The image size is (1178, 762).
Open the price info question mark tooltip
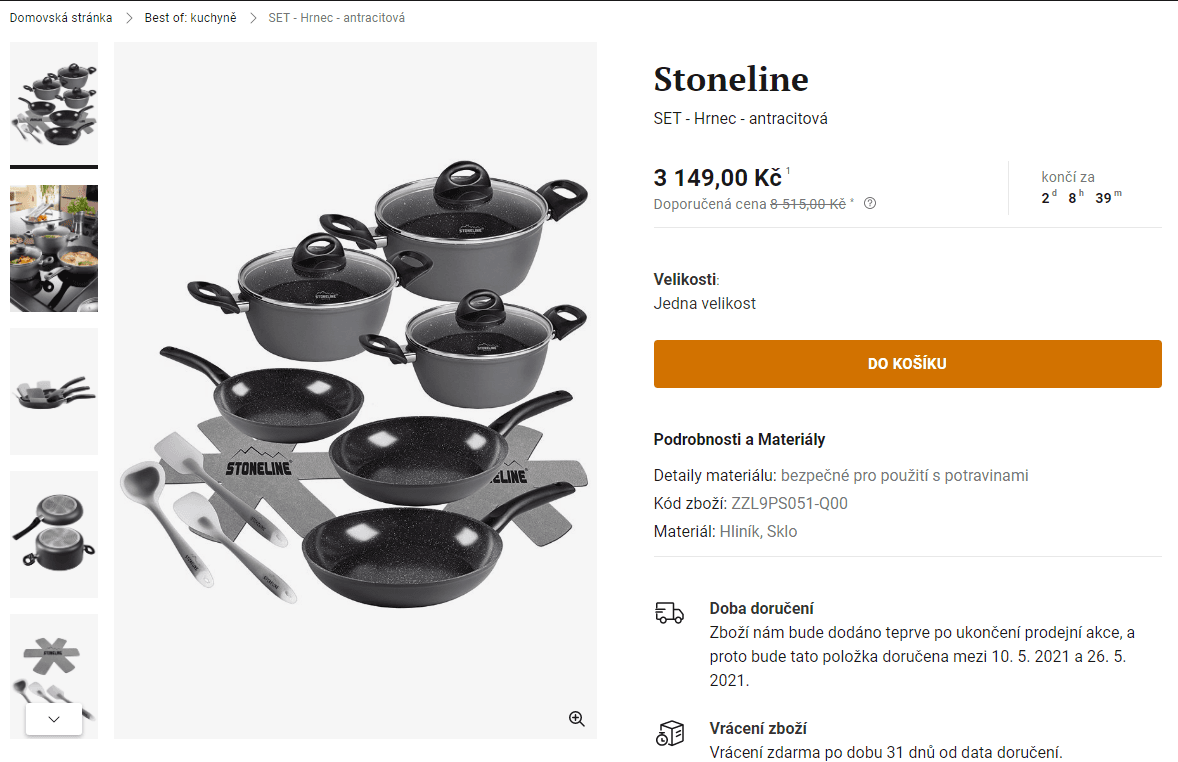pyautogui.click(x=869, y=203)
